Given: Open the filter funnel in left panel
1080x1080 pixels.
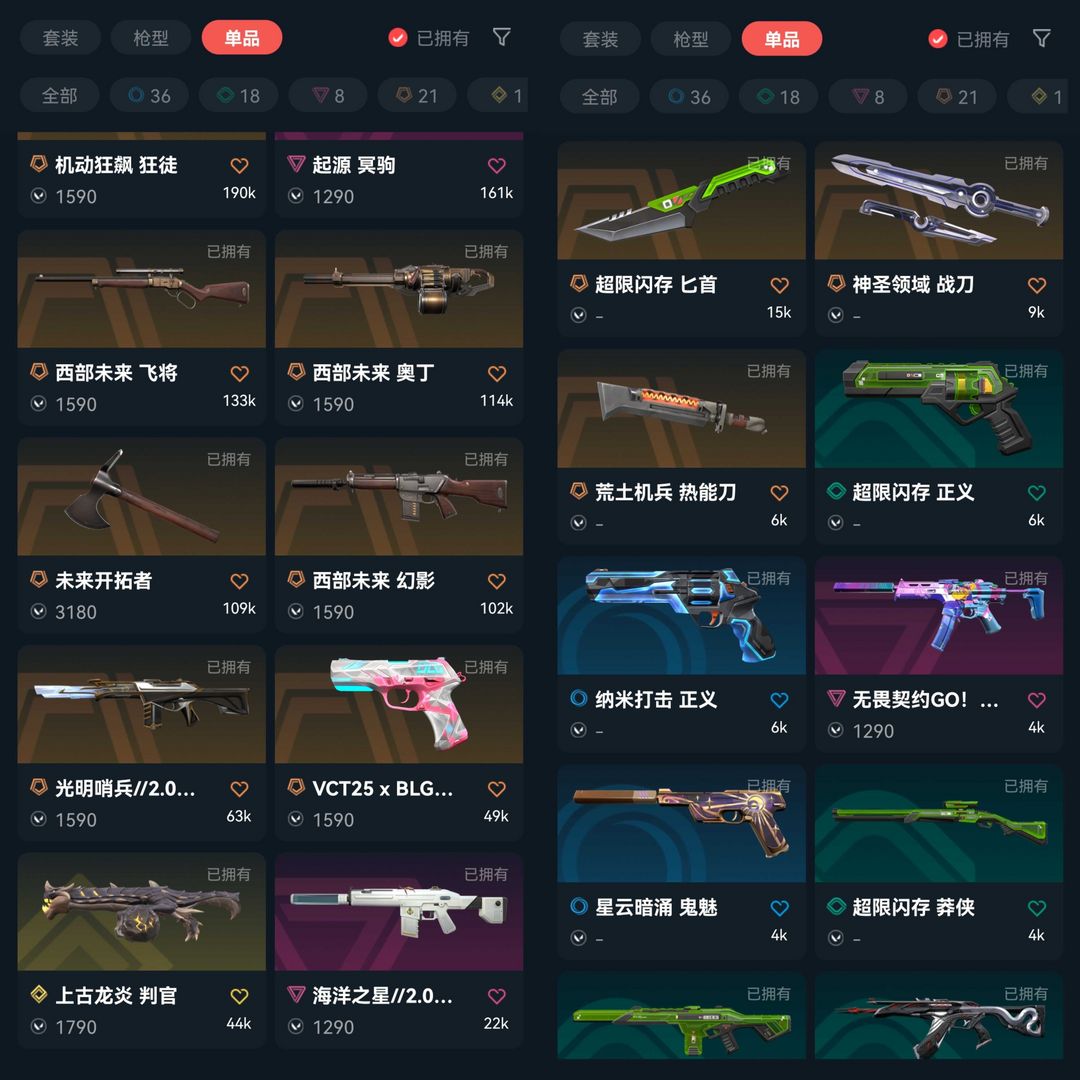Looking at the screenshot, I should pyautogui.click(x=502, y=37).
